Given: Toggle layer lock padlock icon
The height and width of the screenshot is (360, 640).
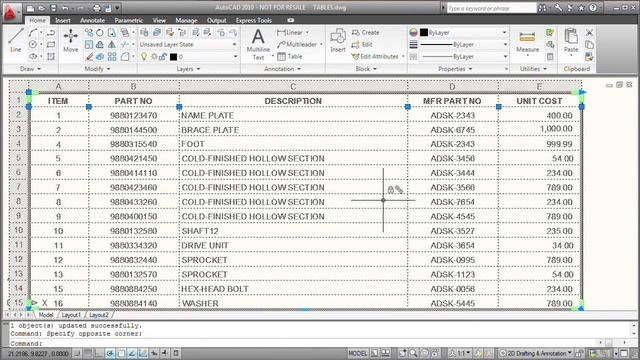Looking at the screenshot, I should [163, 57].
